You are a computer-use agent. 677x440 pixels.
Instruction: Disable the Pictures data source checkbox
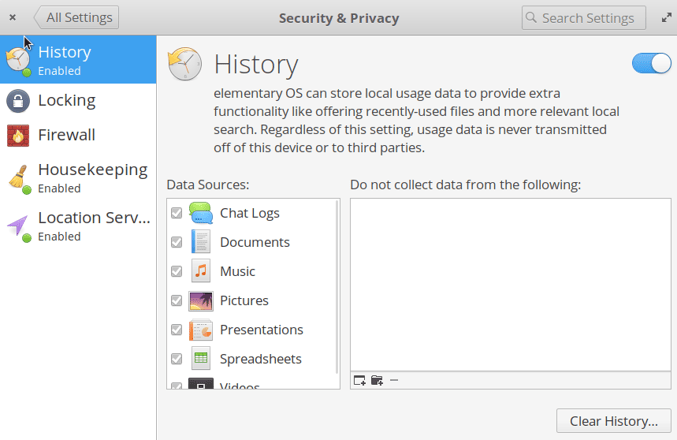(177, 300)
